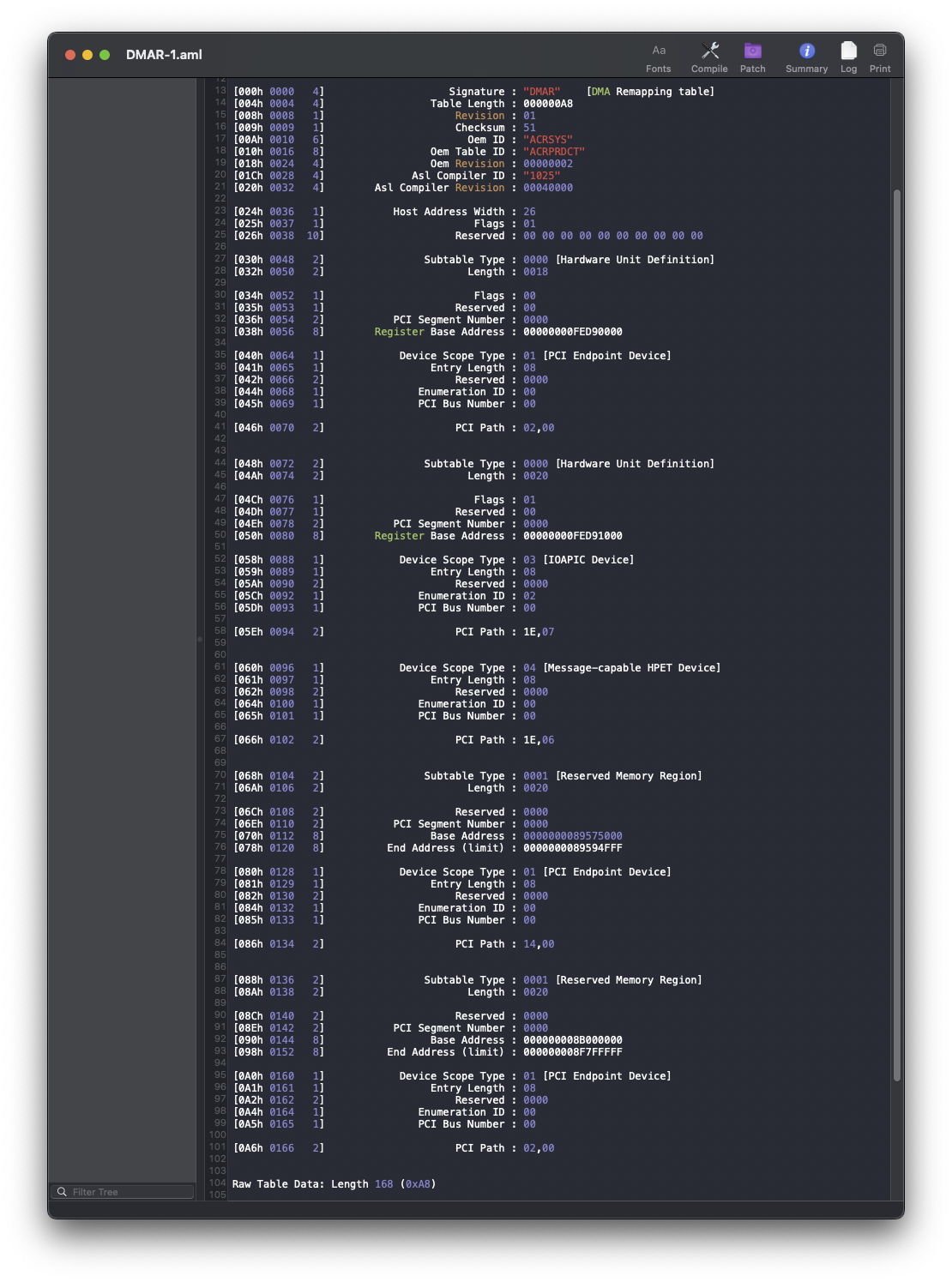
Task: Click the Summary info icon
Action: click(804, 49)
